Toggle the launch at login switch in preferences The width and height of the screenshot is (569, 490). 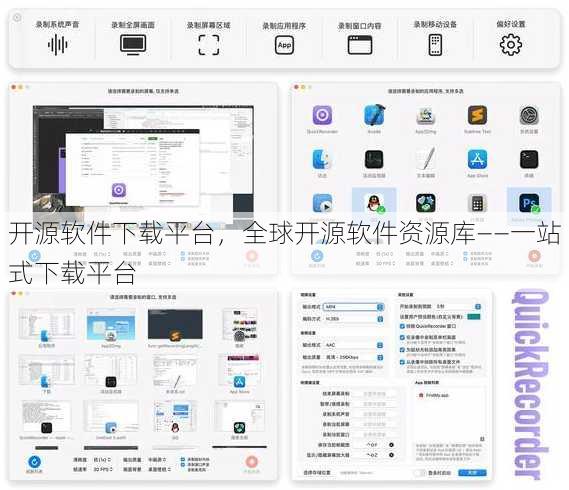pyautogui.click(x=419, y=473)
